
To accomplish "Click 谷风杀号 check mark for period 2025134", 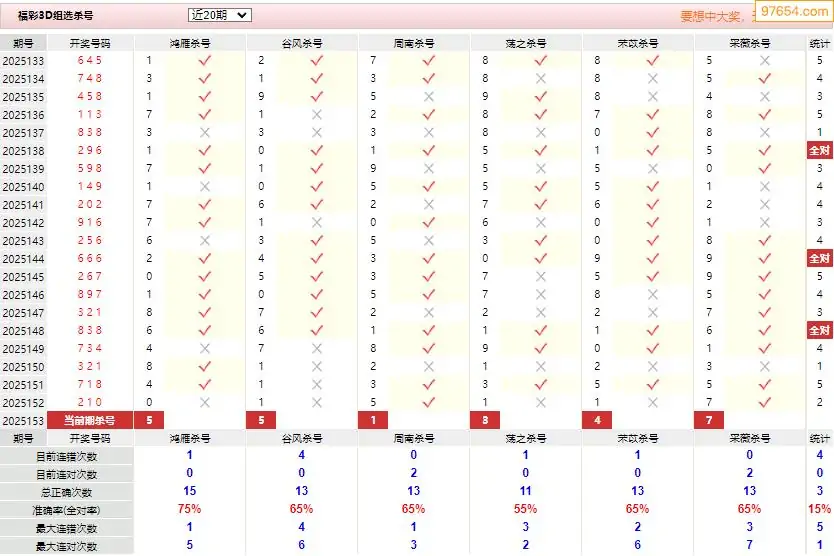I will click(317, 79).
